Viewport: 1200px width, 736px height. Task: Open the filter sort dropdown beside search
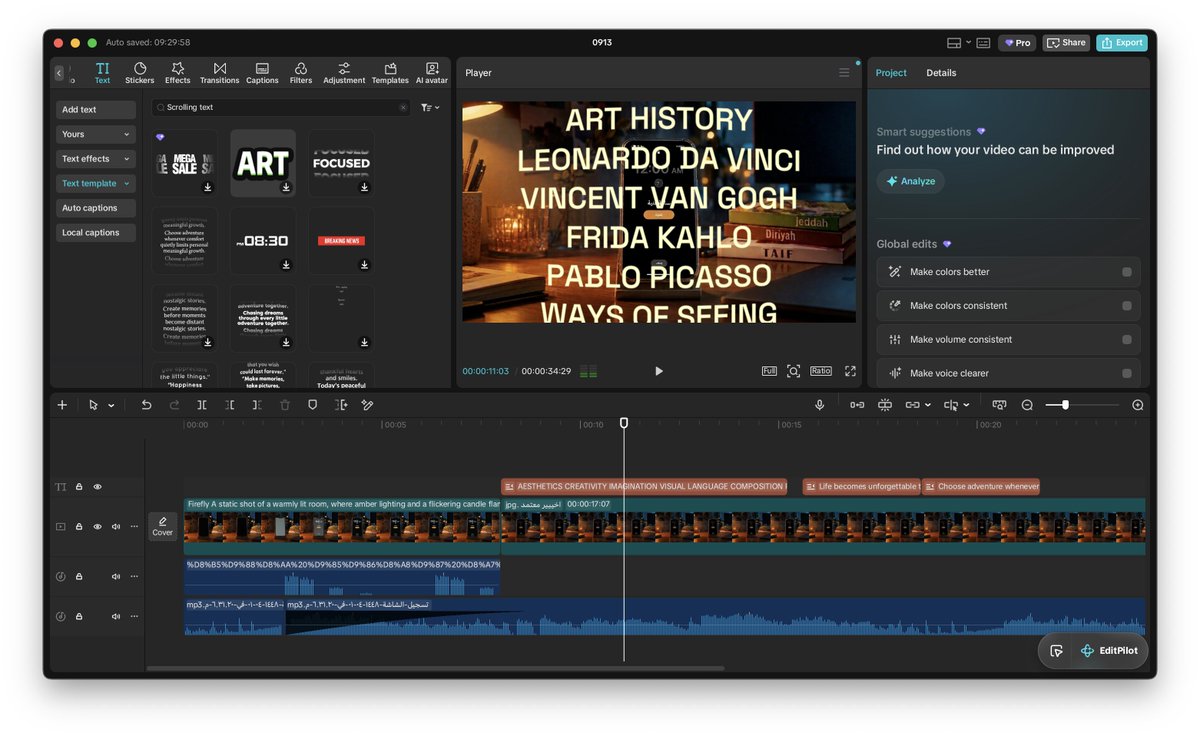tap(430, 107)
